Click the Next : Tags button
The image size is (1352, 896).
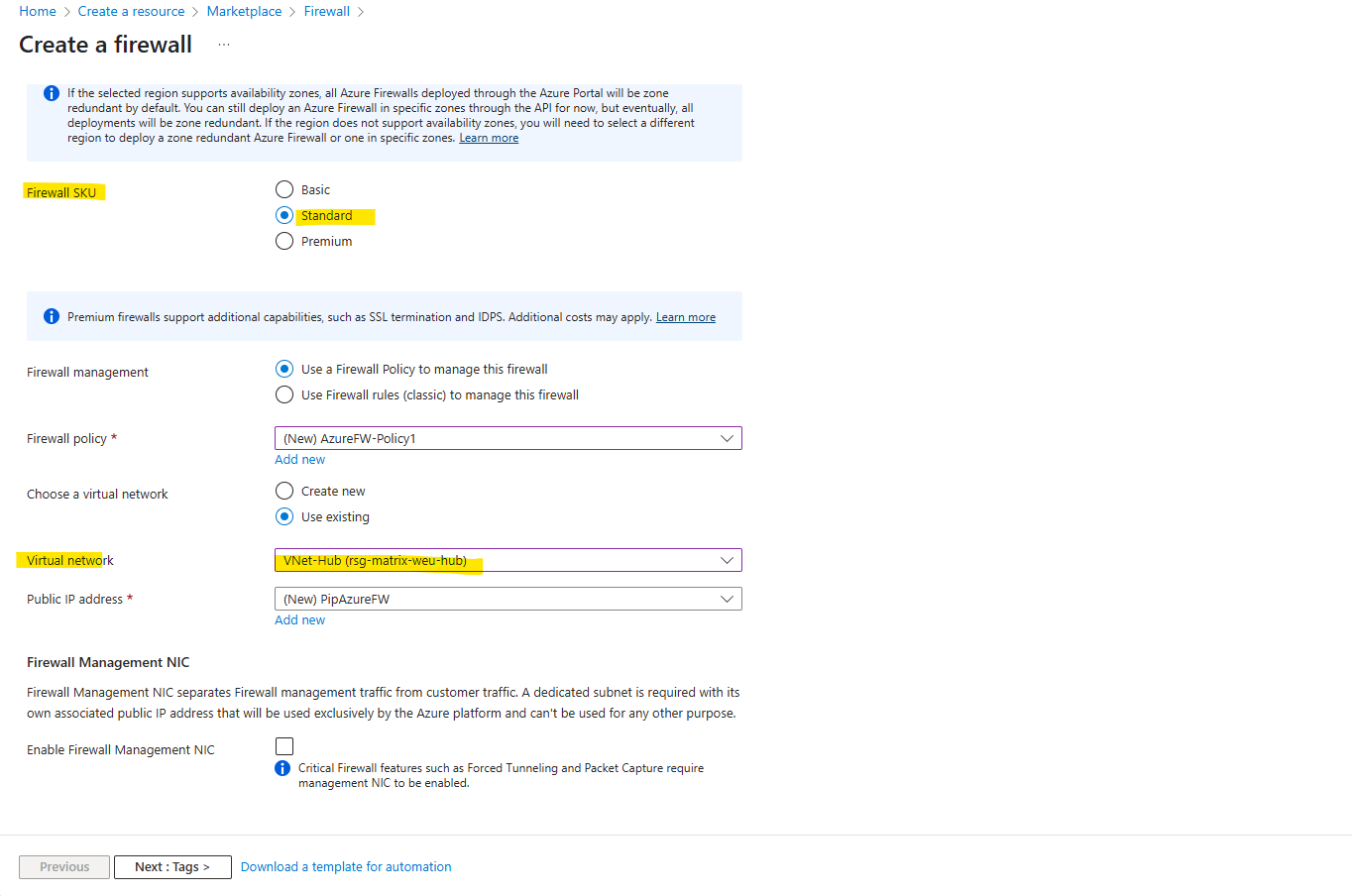click(x=172, y=867)
